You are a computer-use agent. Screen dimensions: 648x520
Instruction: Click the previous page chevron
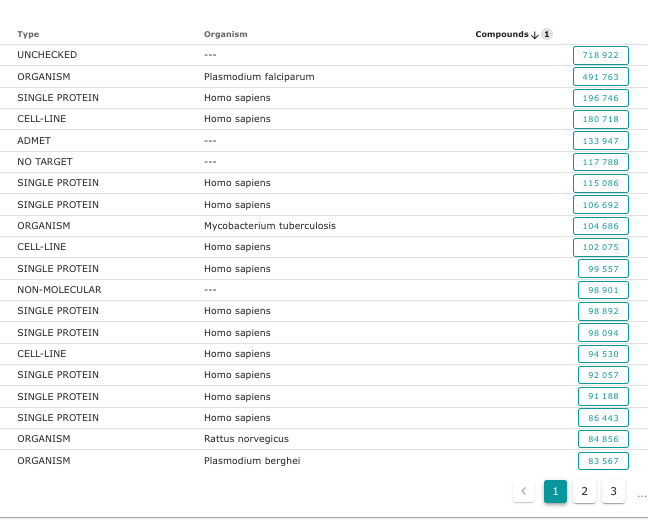(524, 491)
